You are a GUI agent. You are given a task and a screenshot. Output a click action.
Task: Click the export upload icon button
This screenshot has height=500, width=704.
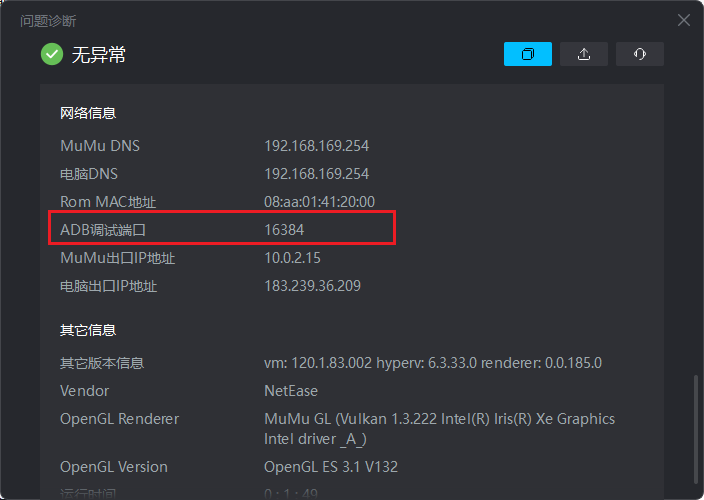(x=584, y=54)
